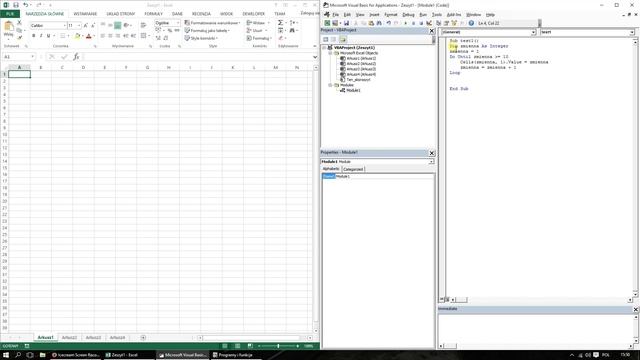This screenshot has height=360, width=640.
Task: Open the (General) object dropdown in code window
Action: click(533, 32)
